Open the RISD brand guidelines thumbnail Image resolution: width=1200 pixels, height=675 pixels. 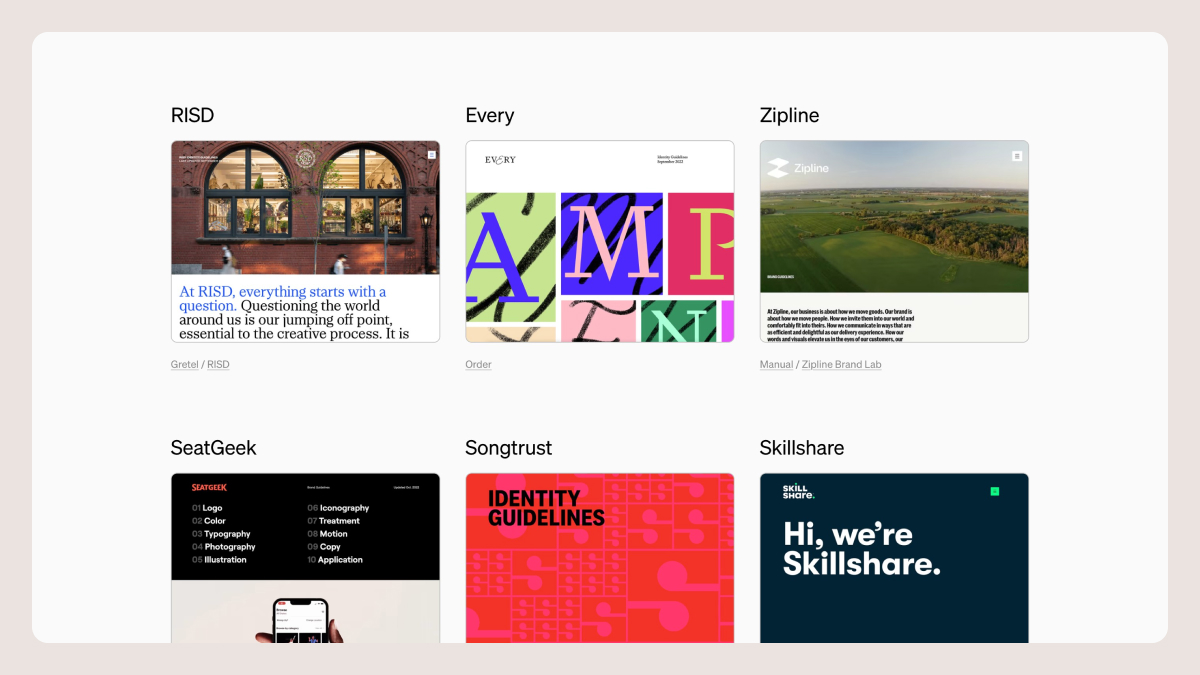coord(305,241)
